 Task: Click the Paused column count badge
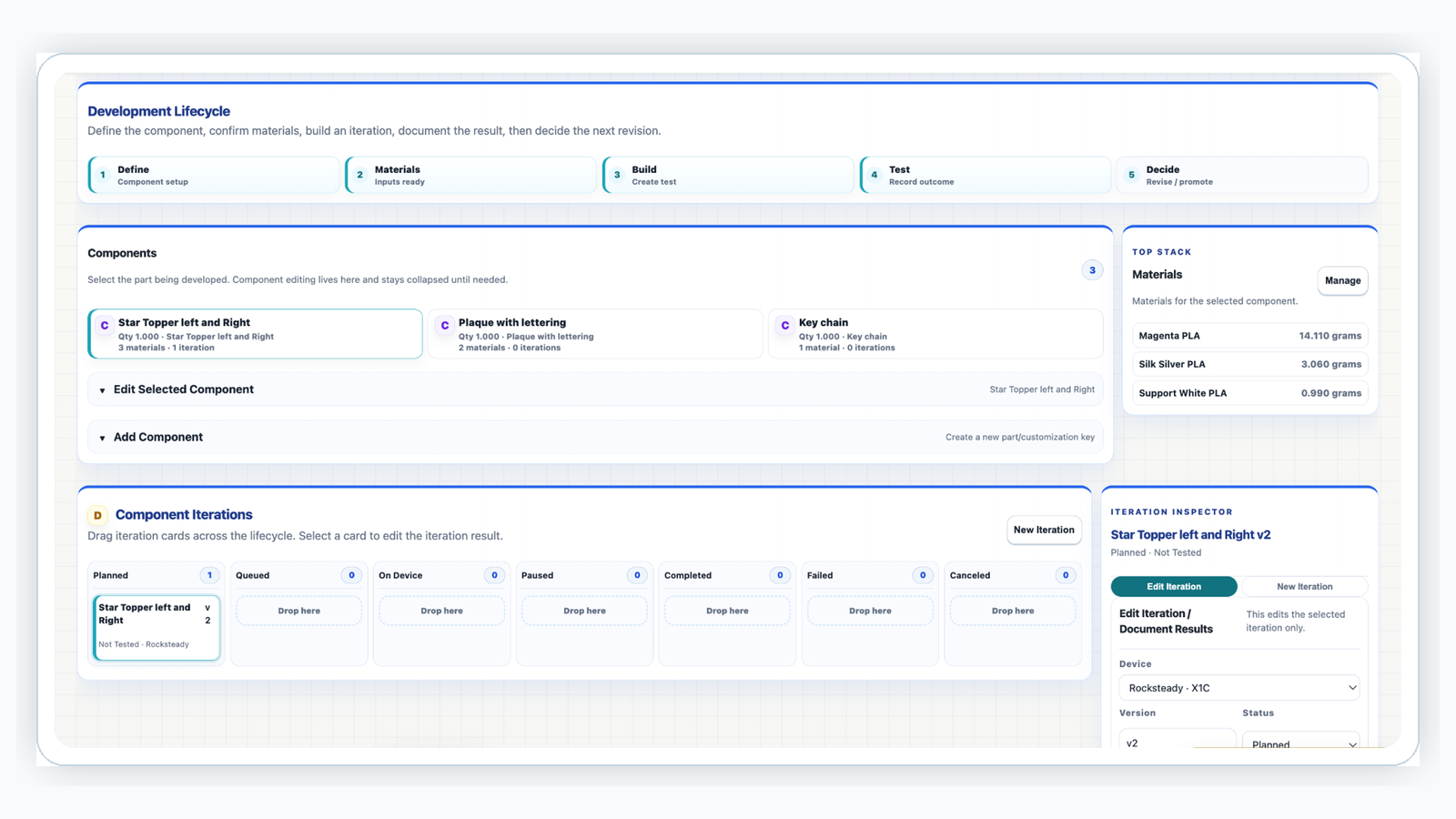tap(637, 575)
